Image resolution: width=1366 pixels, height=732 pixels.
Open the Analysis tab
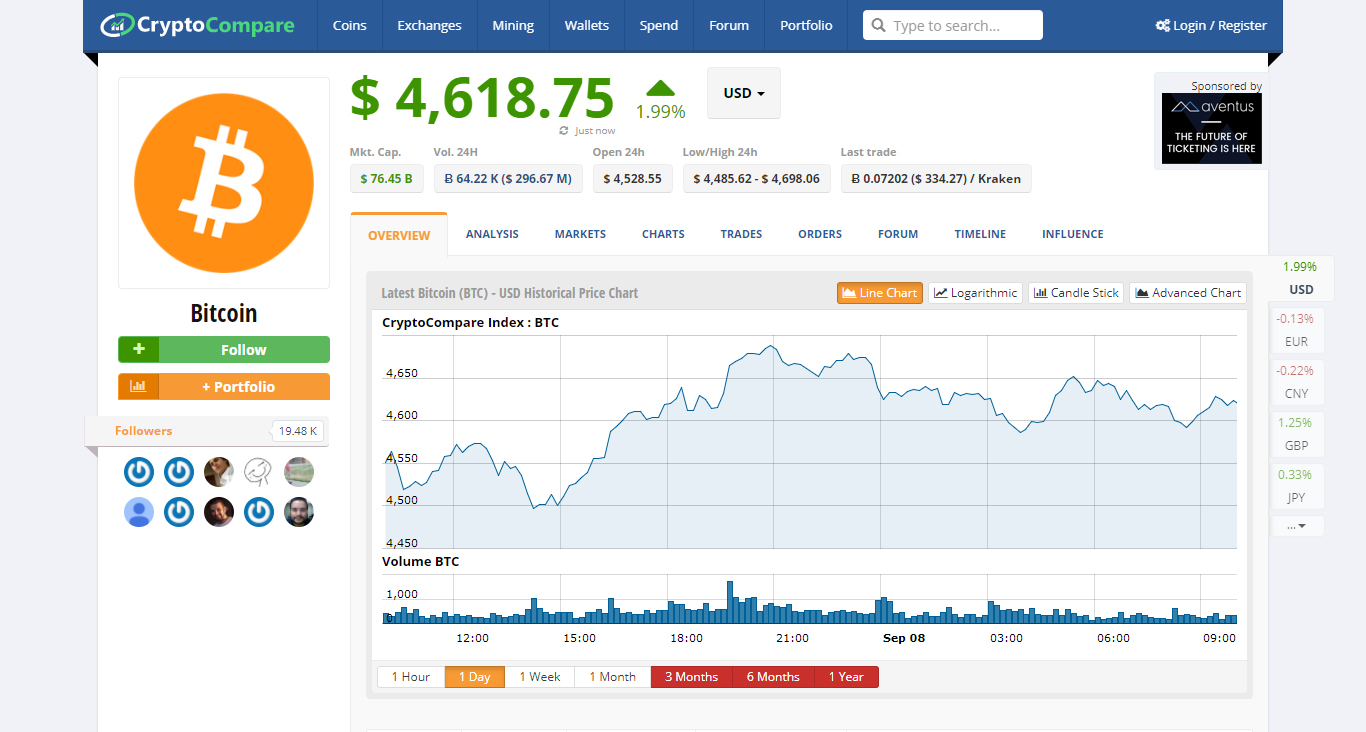(492, 234)
